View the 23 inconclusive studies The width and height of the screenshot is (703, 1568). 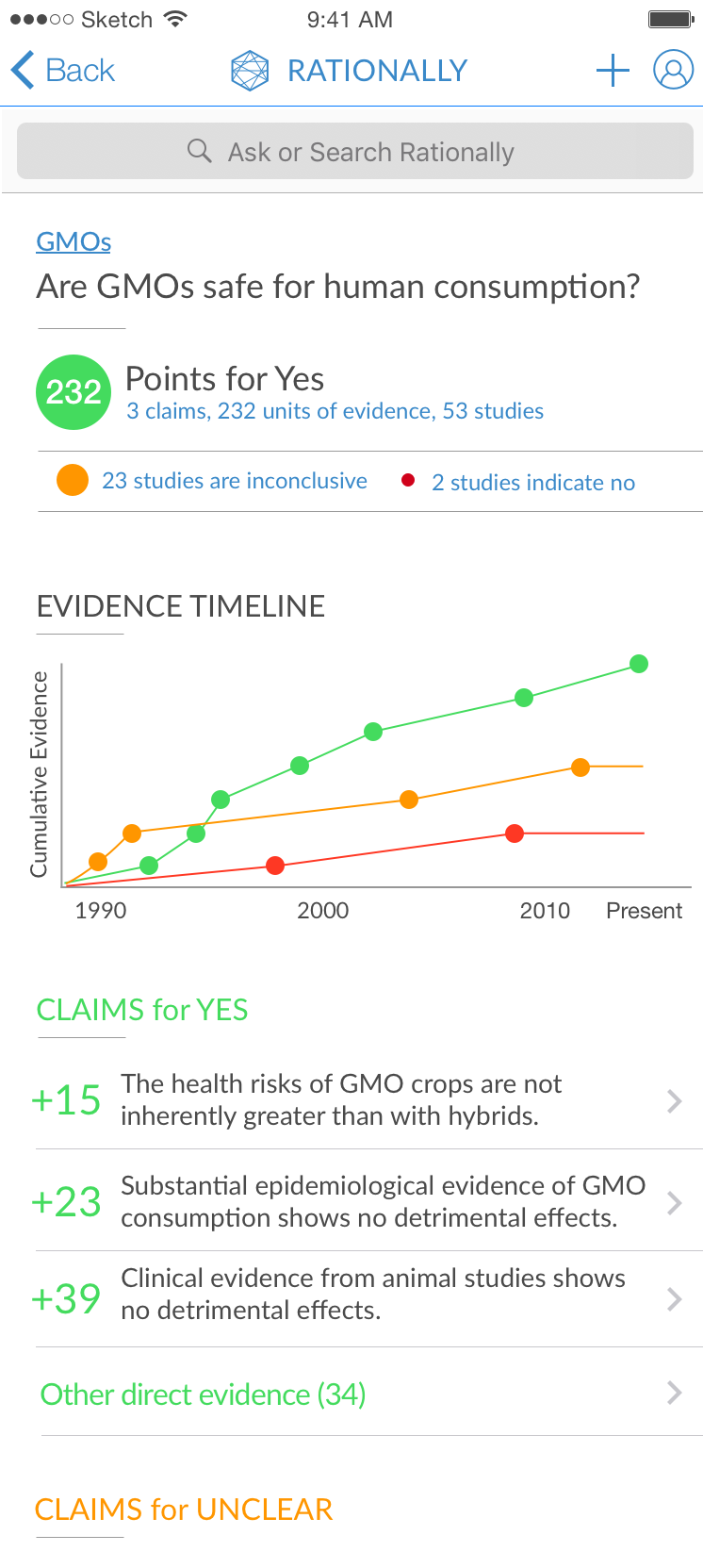pos(235,481)
